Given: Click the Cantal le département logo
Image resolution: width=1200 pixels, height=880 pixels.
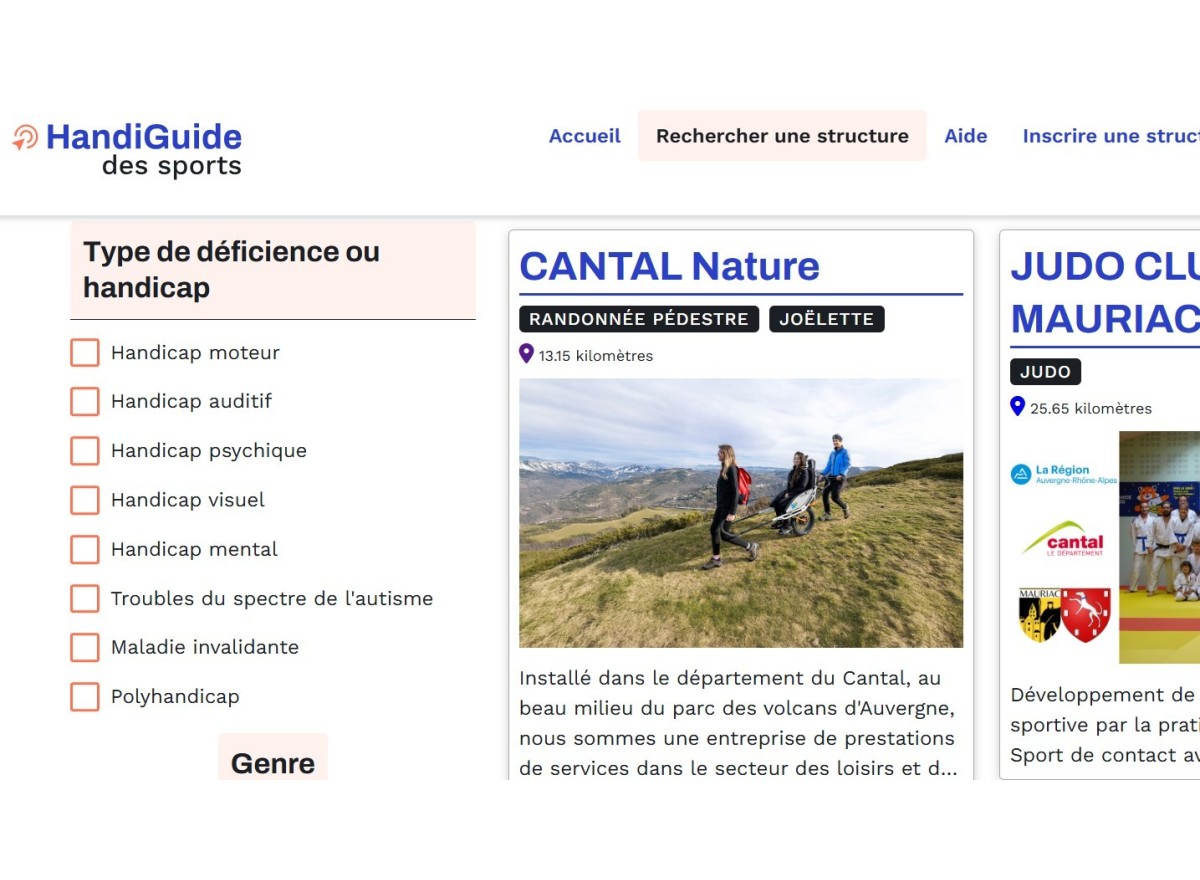Looking at the screenshot, I should coord(1064,539).
